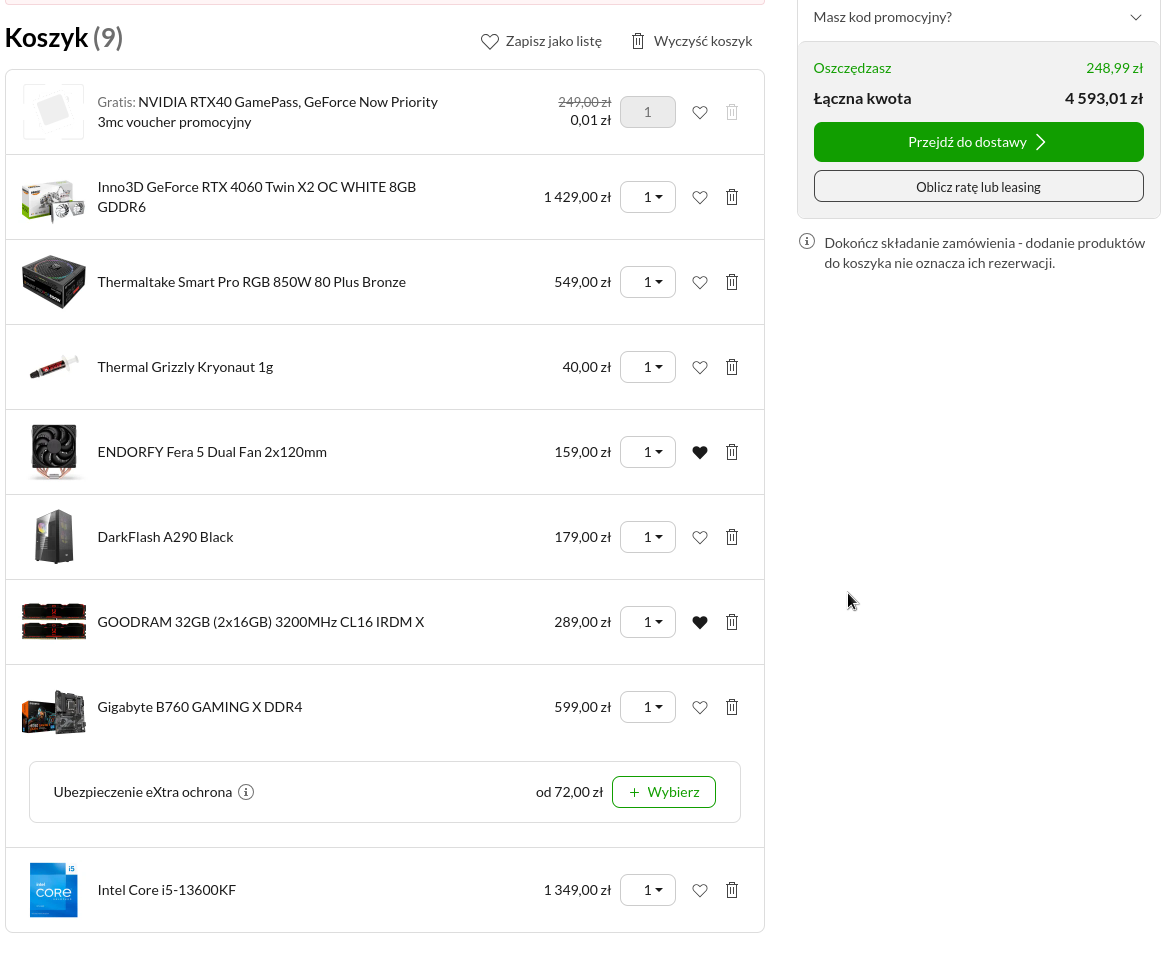The width and height of the screenshot is (1172, 969).
Task: Trash the GOODRAM 32GB IRDM X item
Action: click(732, 622)
